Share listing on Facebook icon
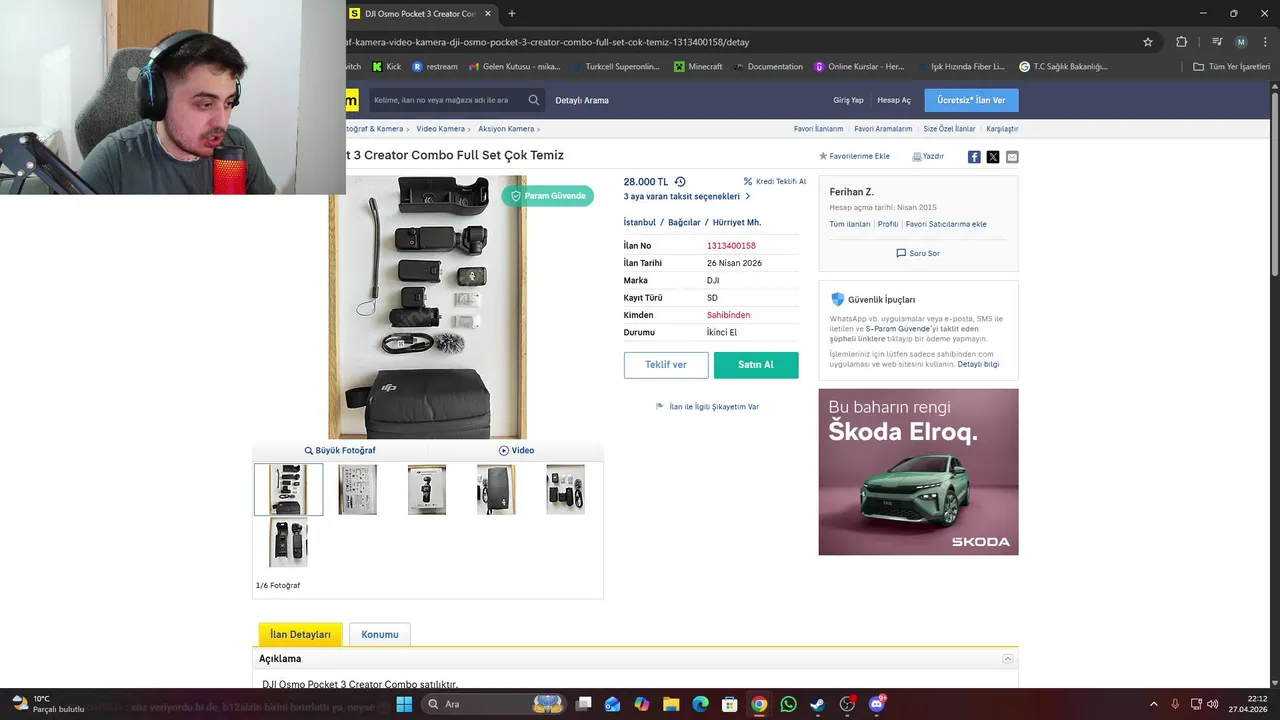1280x720 pixels. (974, 157)
